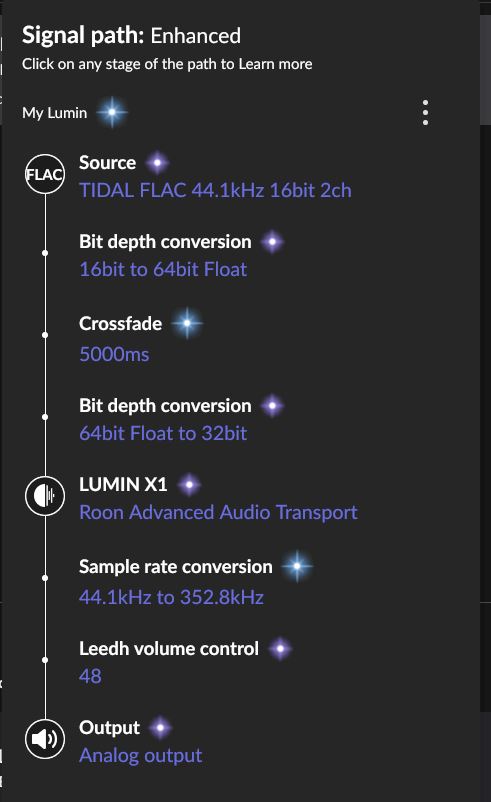Click the star next to Sample rate conversion

click(297, 566)
